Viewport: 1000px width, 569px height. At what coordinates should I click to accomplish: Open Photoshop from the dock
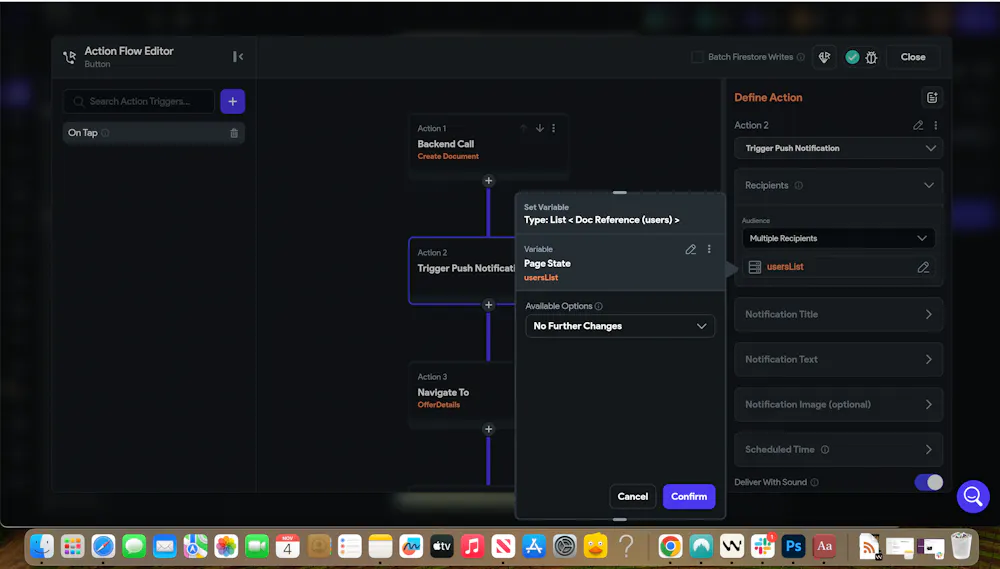(793, 546)
